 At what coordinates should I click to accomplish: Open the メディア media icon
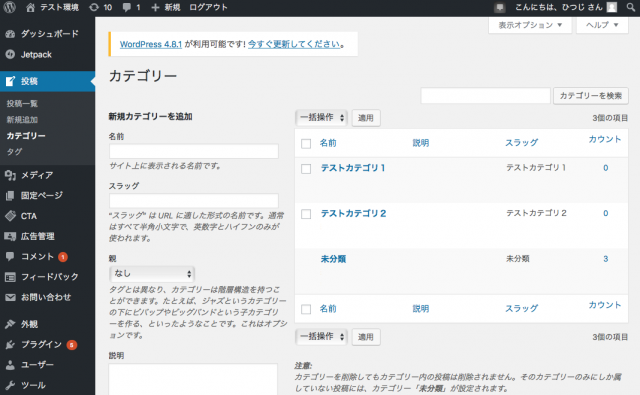[10, 175]
